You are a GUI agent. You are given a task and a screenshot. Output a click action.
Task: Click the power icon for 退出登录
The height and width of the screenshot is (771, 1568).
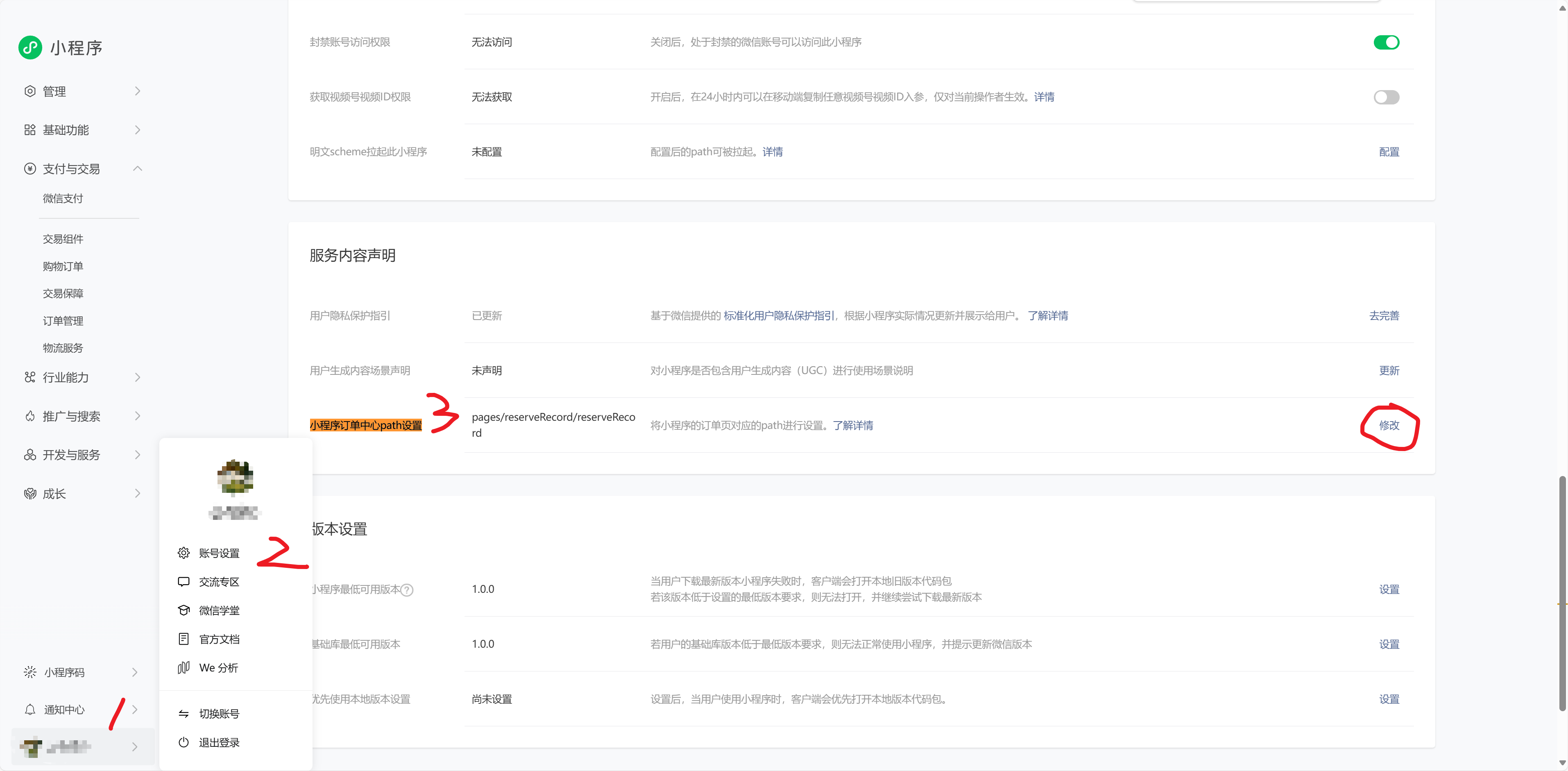click(x=183, y=742)
